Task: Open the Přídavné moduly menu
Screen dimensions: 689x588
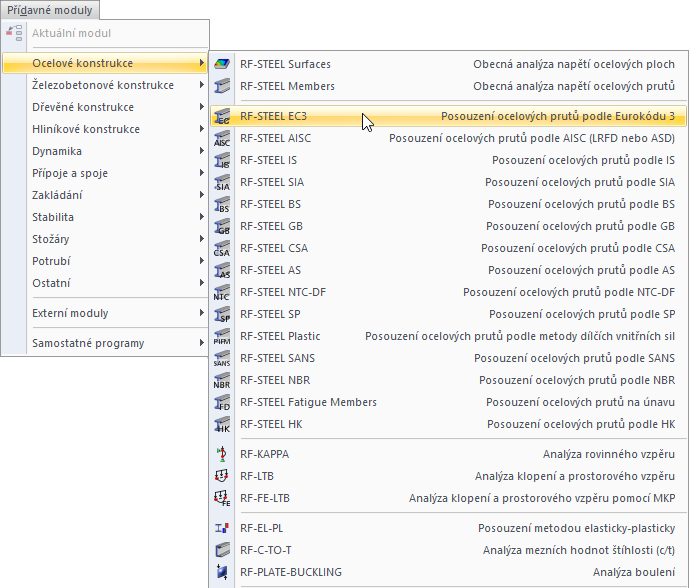Action: point(50,11)
